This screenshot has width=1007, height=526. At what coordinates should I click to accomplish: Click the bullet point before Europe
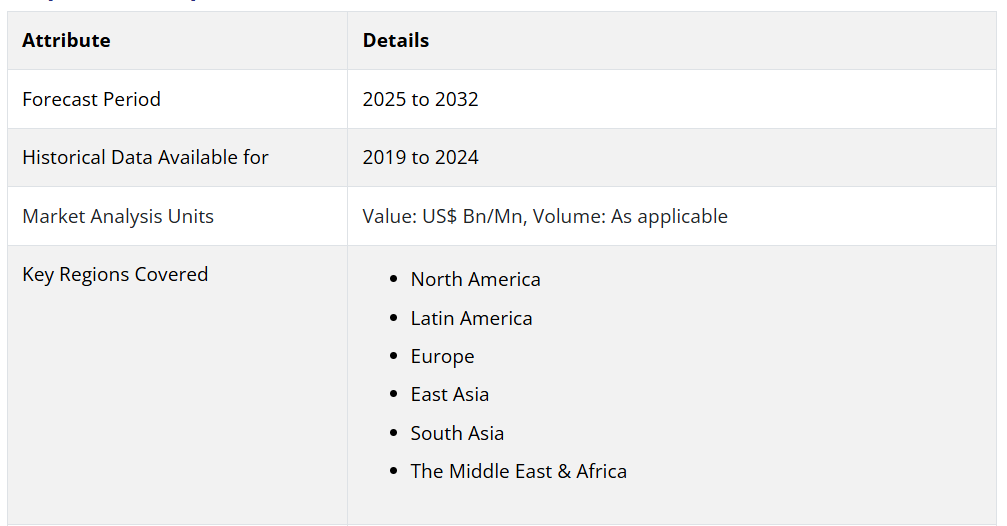[393, 357]
